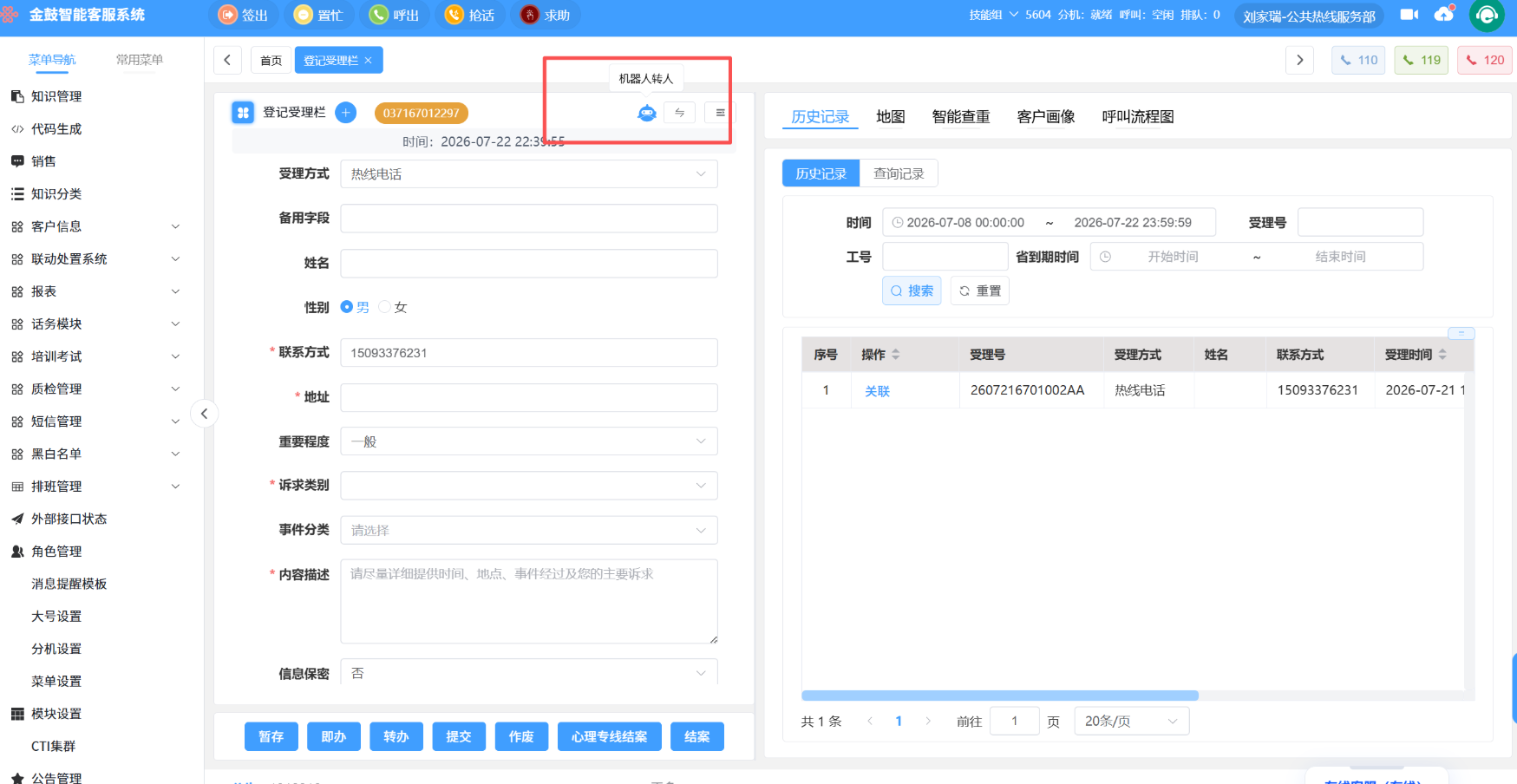Switch to the 呼叫流程图 tab
The width and height of the screenshot is (1517, 784).
point(1138,117)
